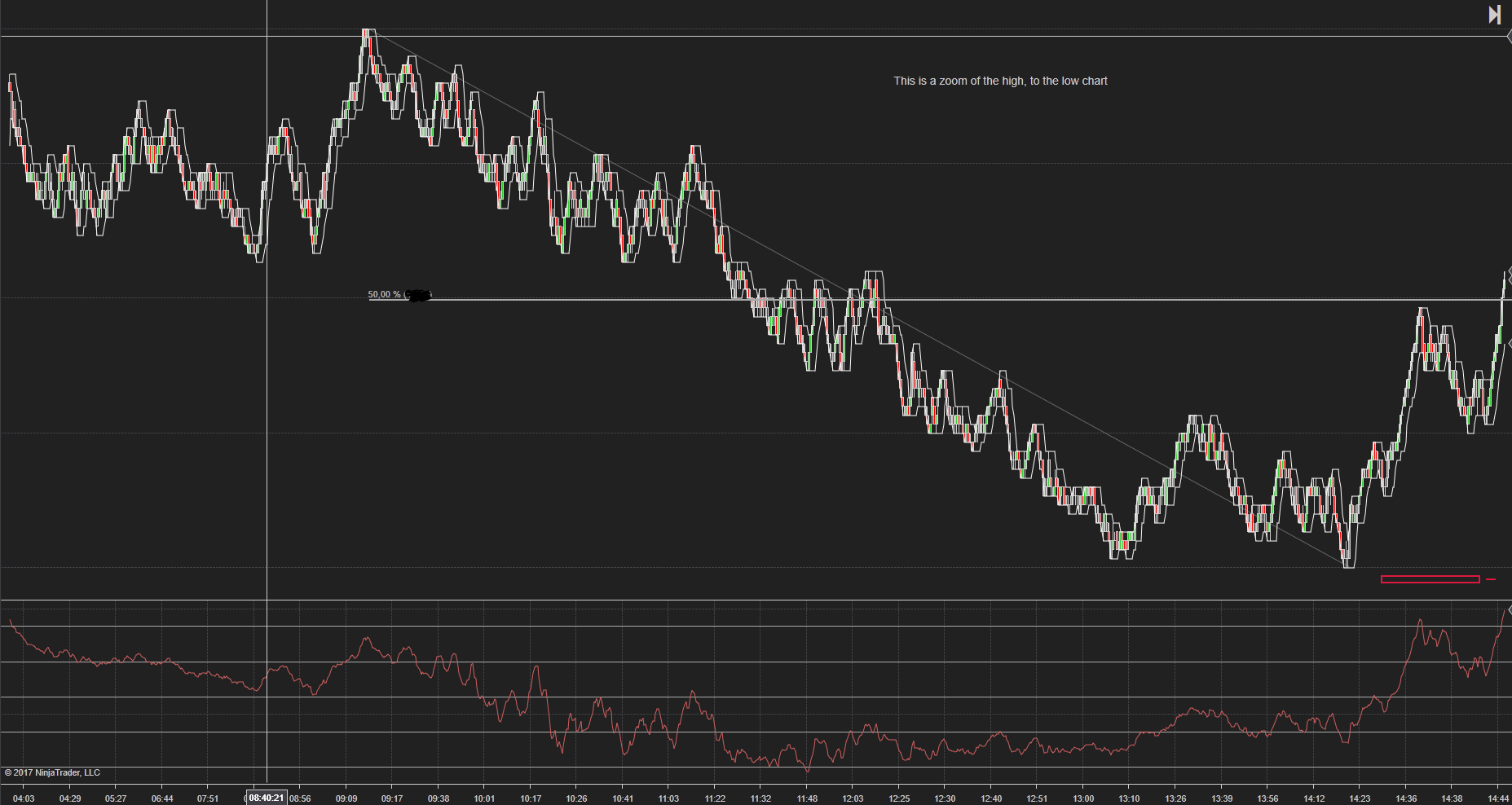Pick the 13:39 time label

coord(1222,798)
